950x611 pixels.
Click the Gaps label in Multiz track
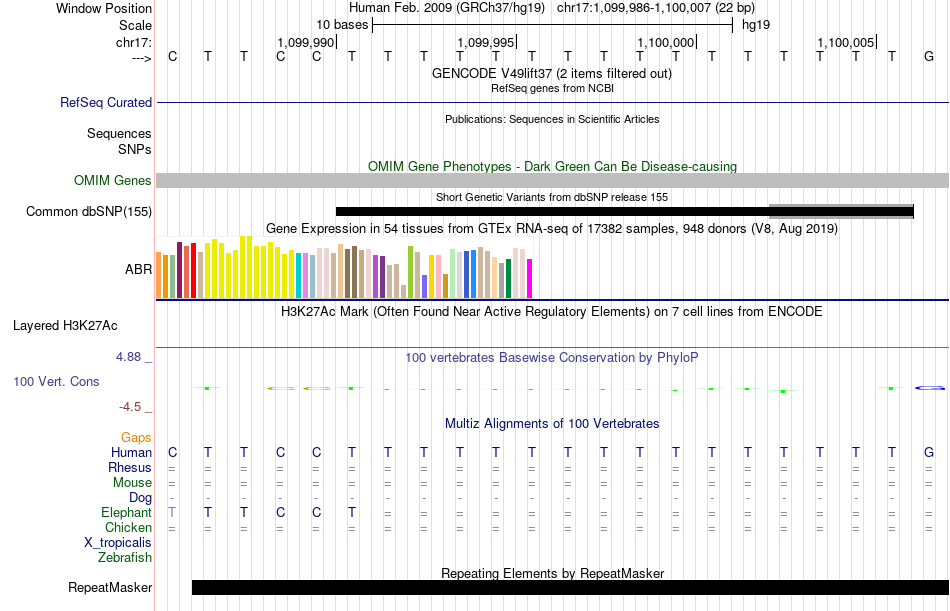(x=136, y=438)
